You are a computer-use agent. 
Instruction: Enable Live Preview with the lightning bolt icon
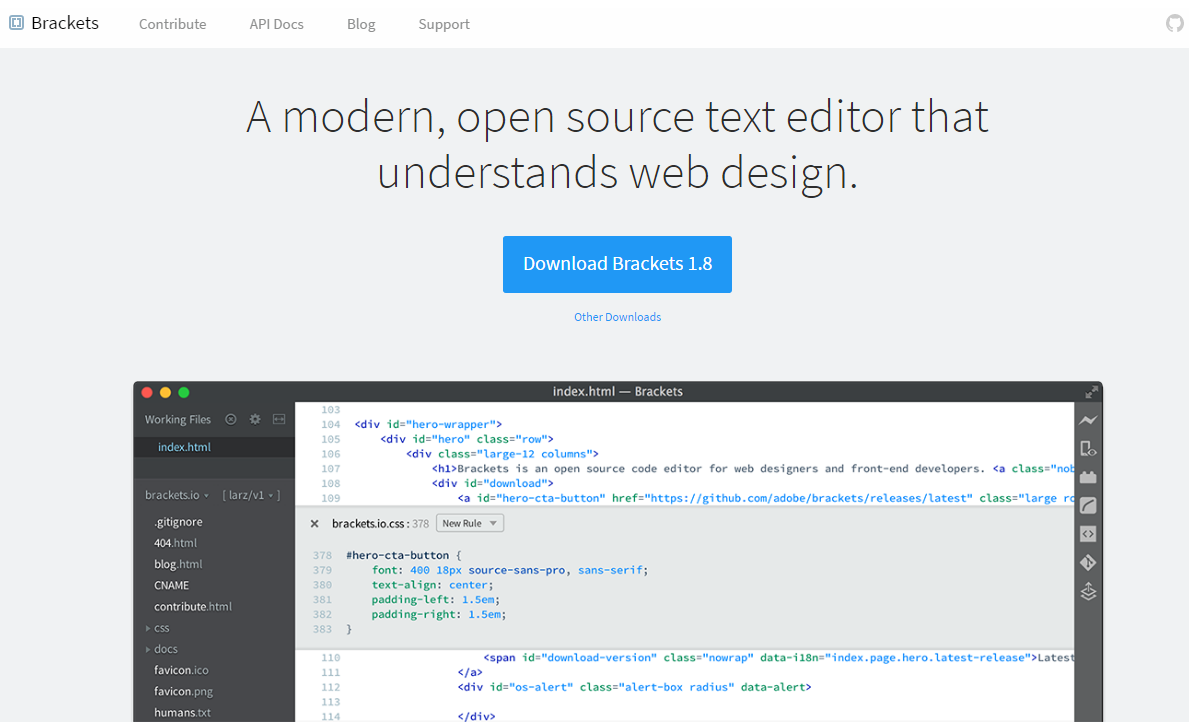click(x=1087, y=420)
